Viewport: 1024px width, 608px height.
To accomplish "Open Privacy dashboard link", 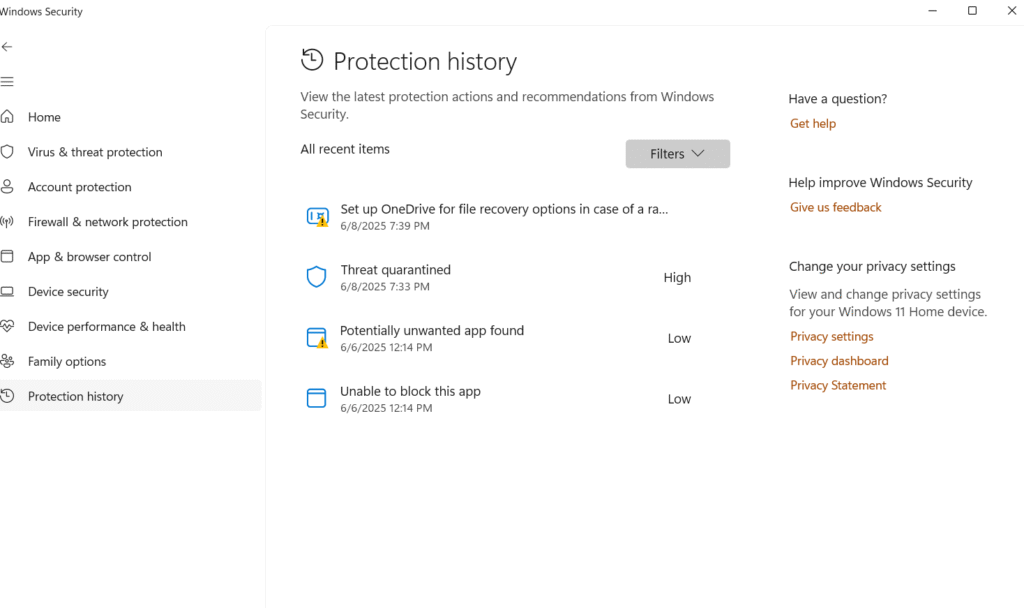I will [x=839, y=360].
